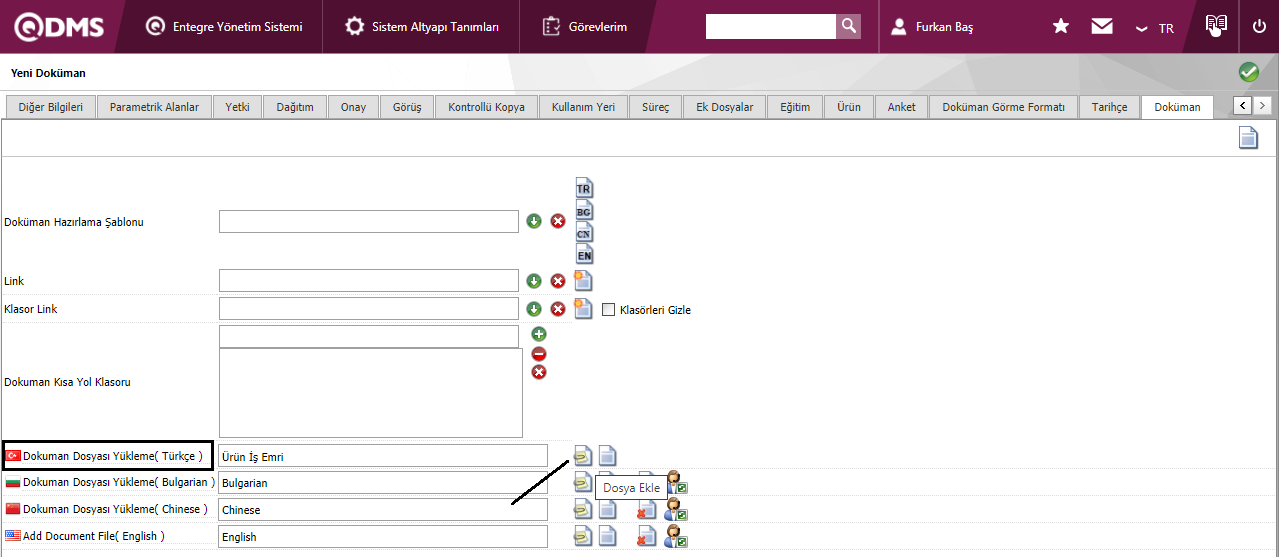Save with the green checkmark icon

click(1248, 72)
